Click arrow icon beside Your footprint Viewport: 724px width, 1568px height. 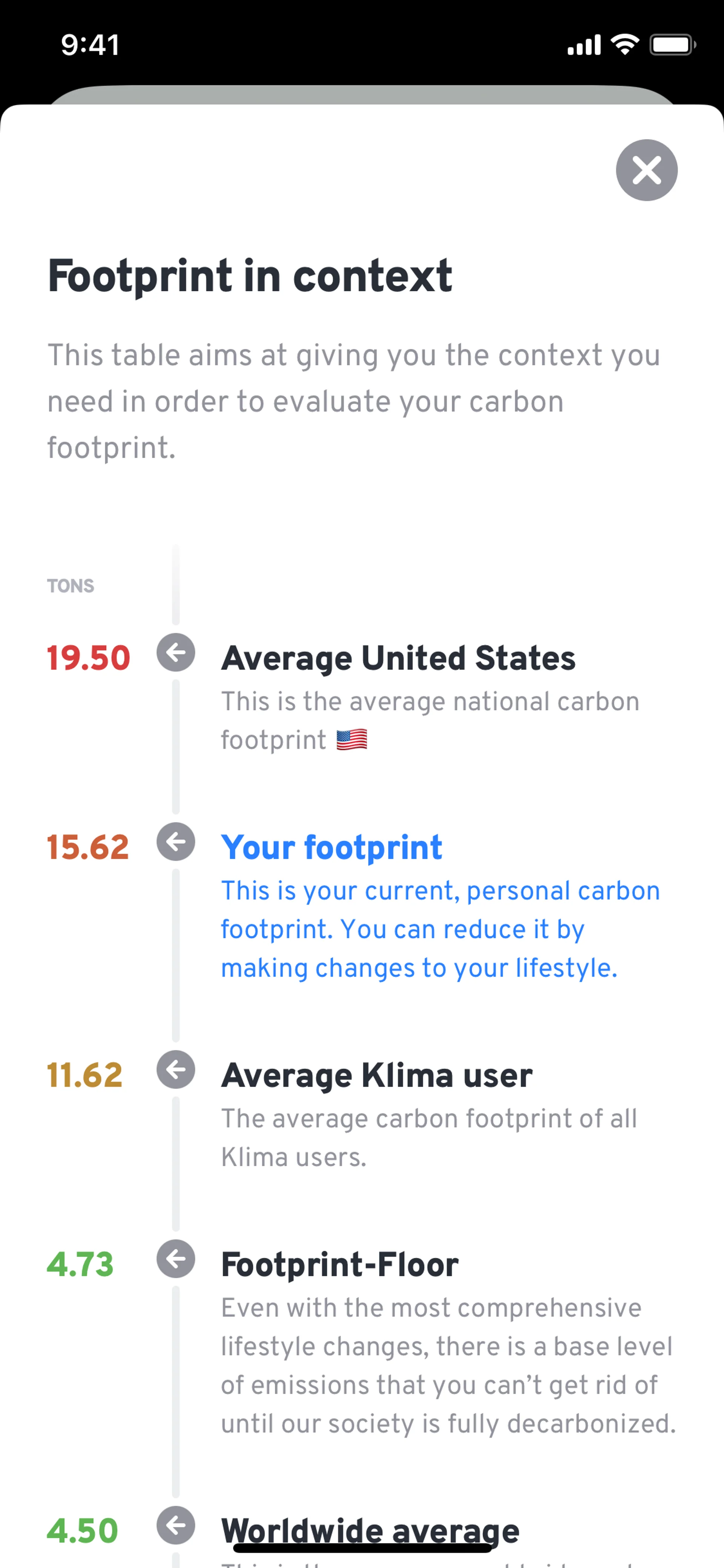176,842
